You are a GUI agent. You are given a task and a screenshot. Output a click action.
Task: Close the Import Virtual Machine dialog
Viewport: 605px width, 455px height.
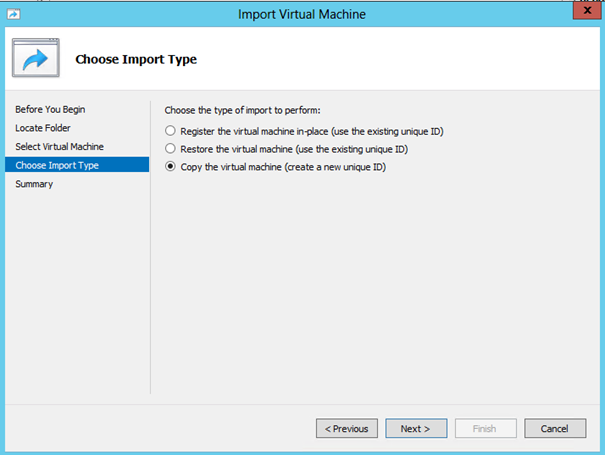[587, 10]
